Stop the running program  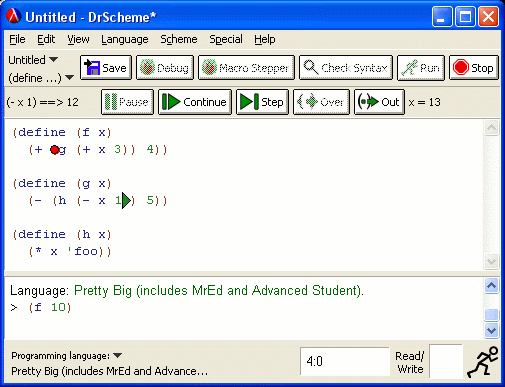pyautogui.click(x=474, y=68)
